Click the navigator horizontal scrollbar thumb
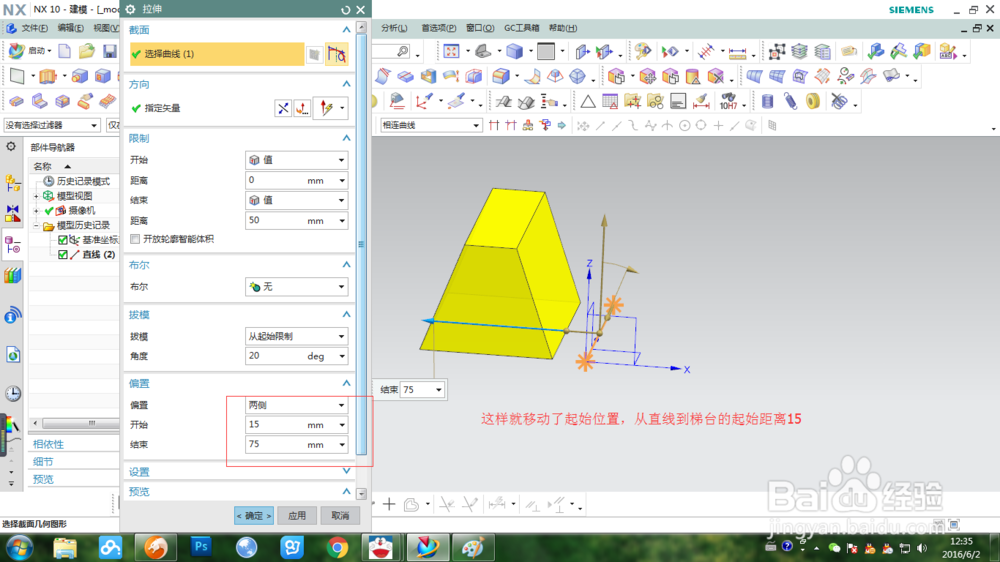The height and width of the screenshot is (562, 1000). [79, 423]
